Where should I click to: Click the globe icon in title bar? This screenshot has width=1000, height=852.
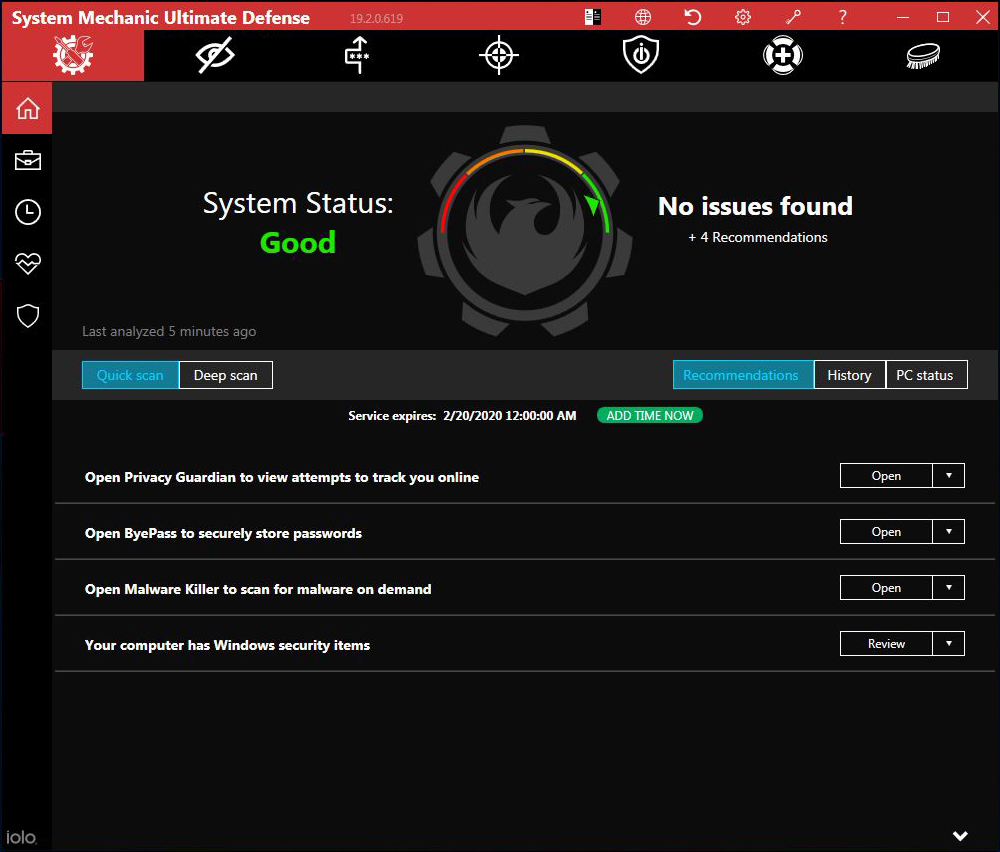pos(643,17)
